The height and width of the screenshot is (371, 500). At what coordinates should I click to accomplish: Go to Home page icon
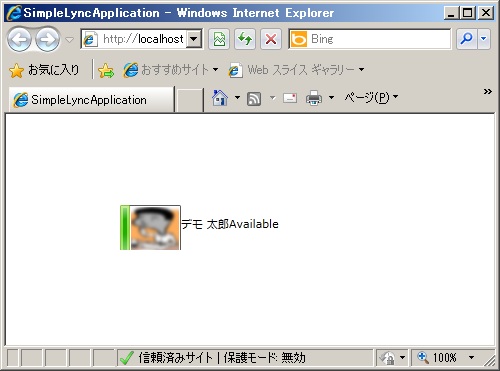click(x=220, y=98)
